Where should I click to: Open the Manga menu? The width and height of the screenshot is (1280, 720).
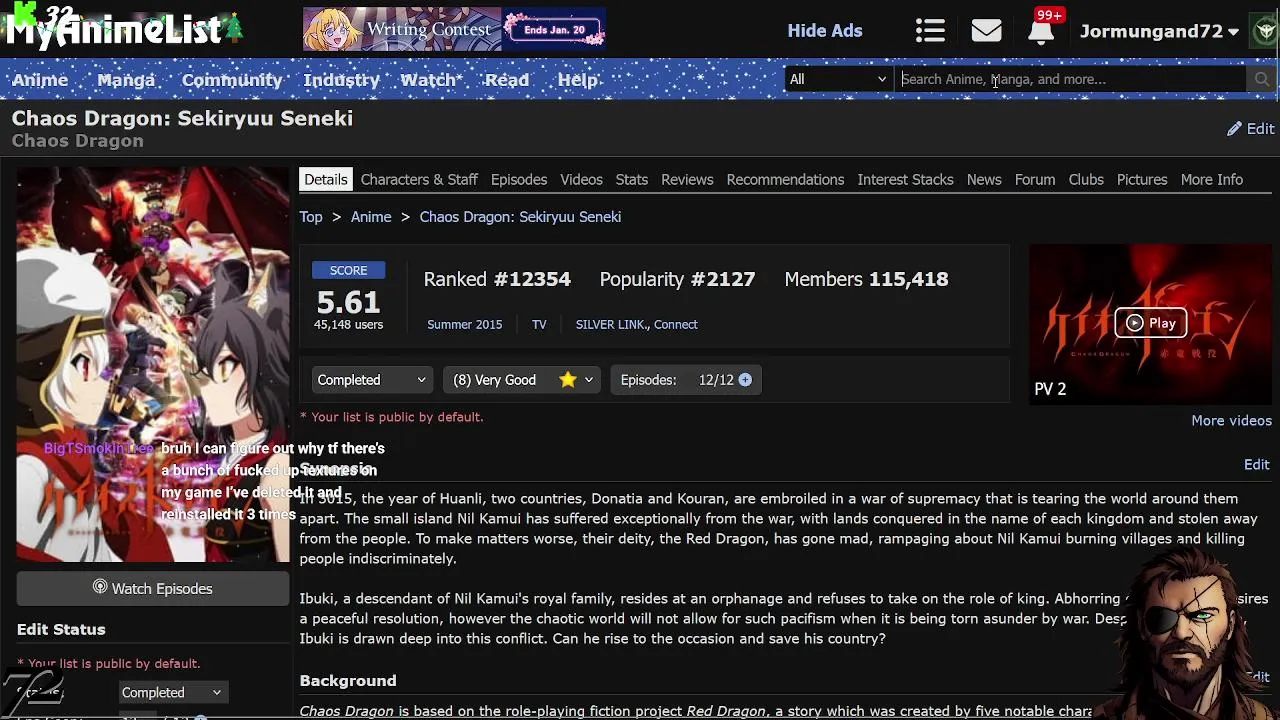click(x=126, y=80)
